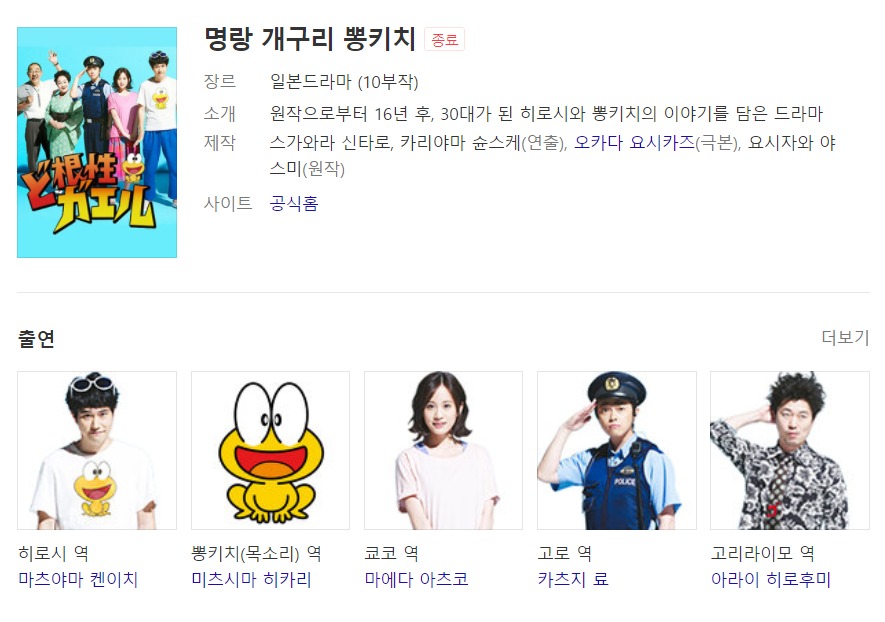Click the 출연 section heading
Screen dimensions: 885x622
coord(37,339)
